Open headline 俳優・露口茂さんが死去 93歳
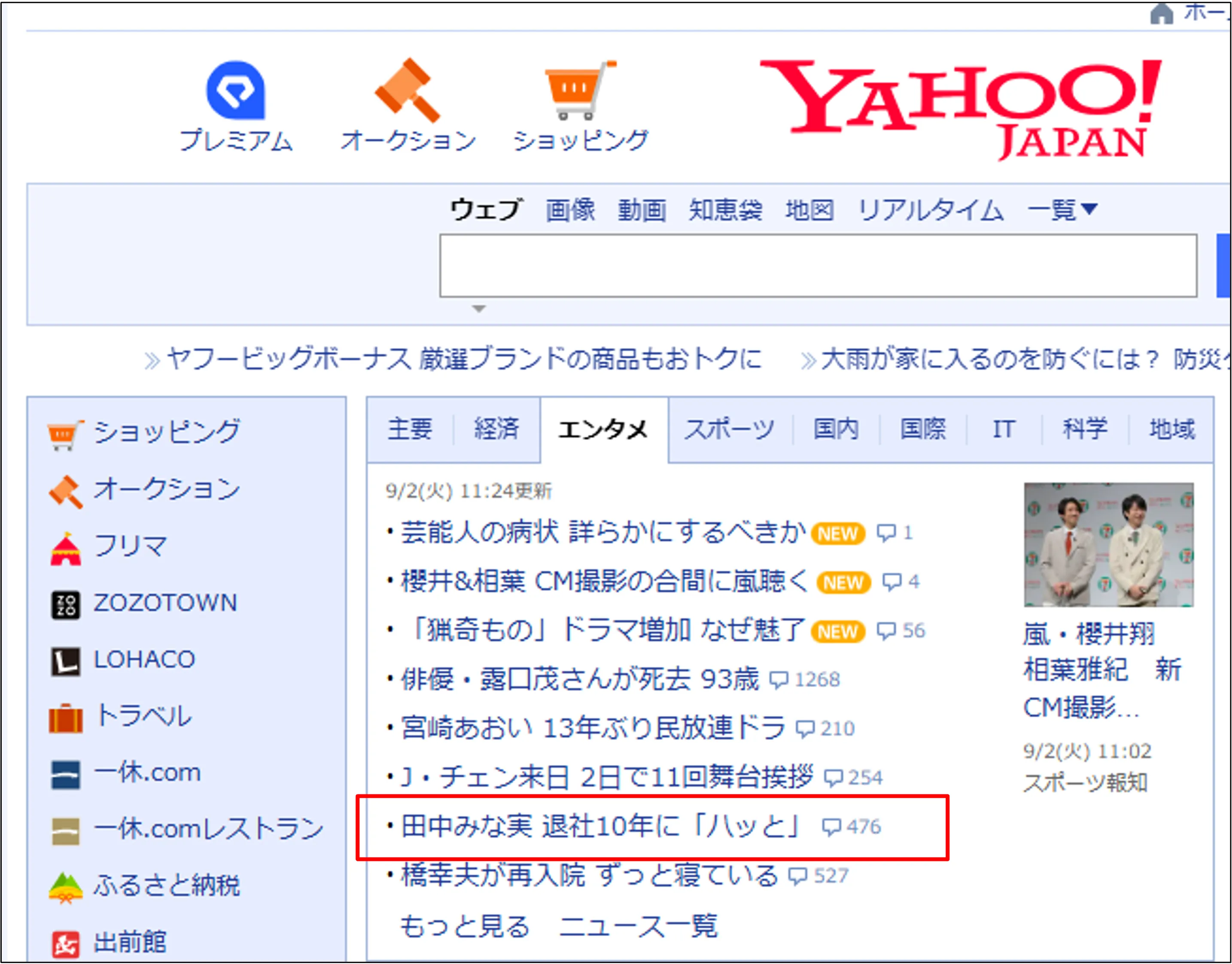The height and width of the screenshot is (964, 1232). click(x=580, y=680)
